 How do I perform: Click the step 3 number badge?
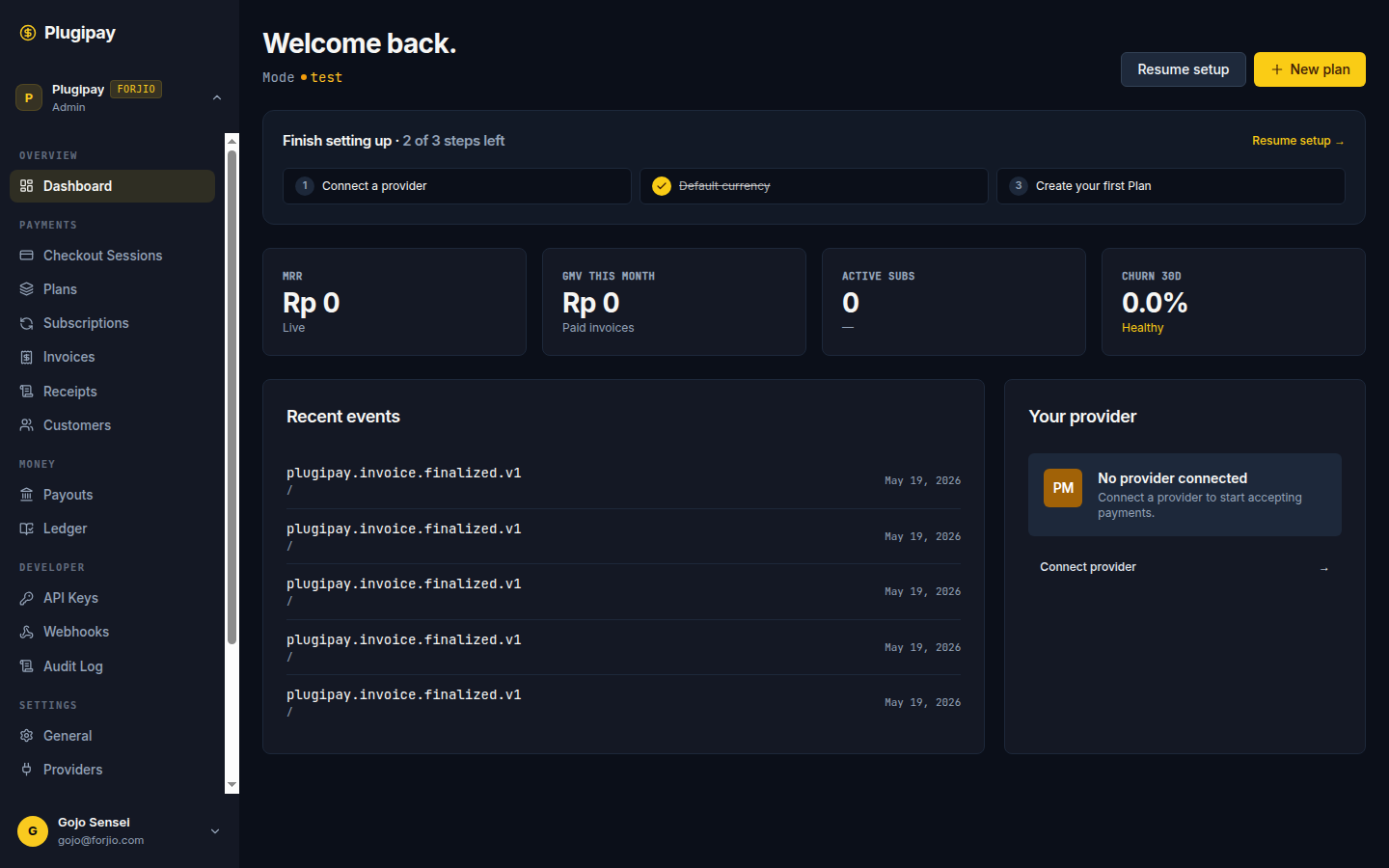pos(1019,186)
